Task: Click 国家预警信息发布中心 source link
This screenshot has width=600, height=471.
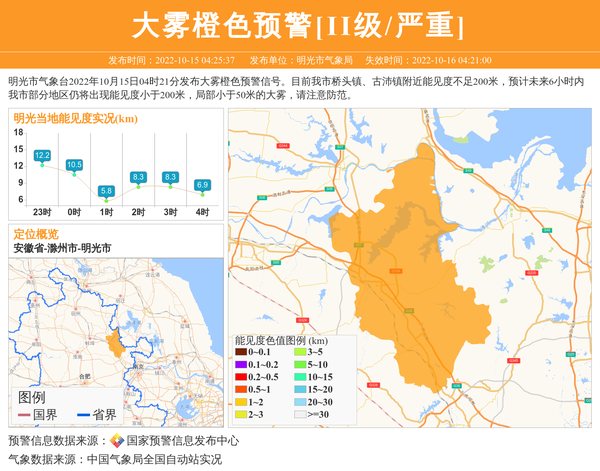Action: tap(182, 441)
